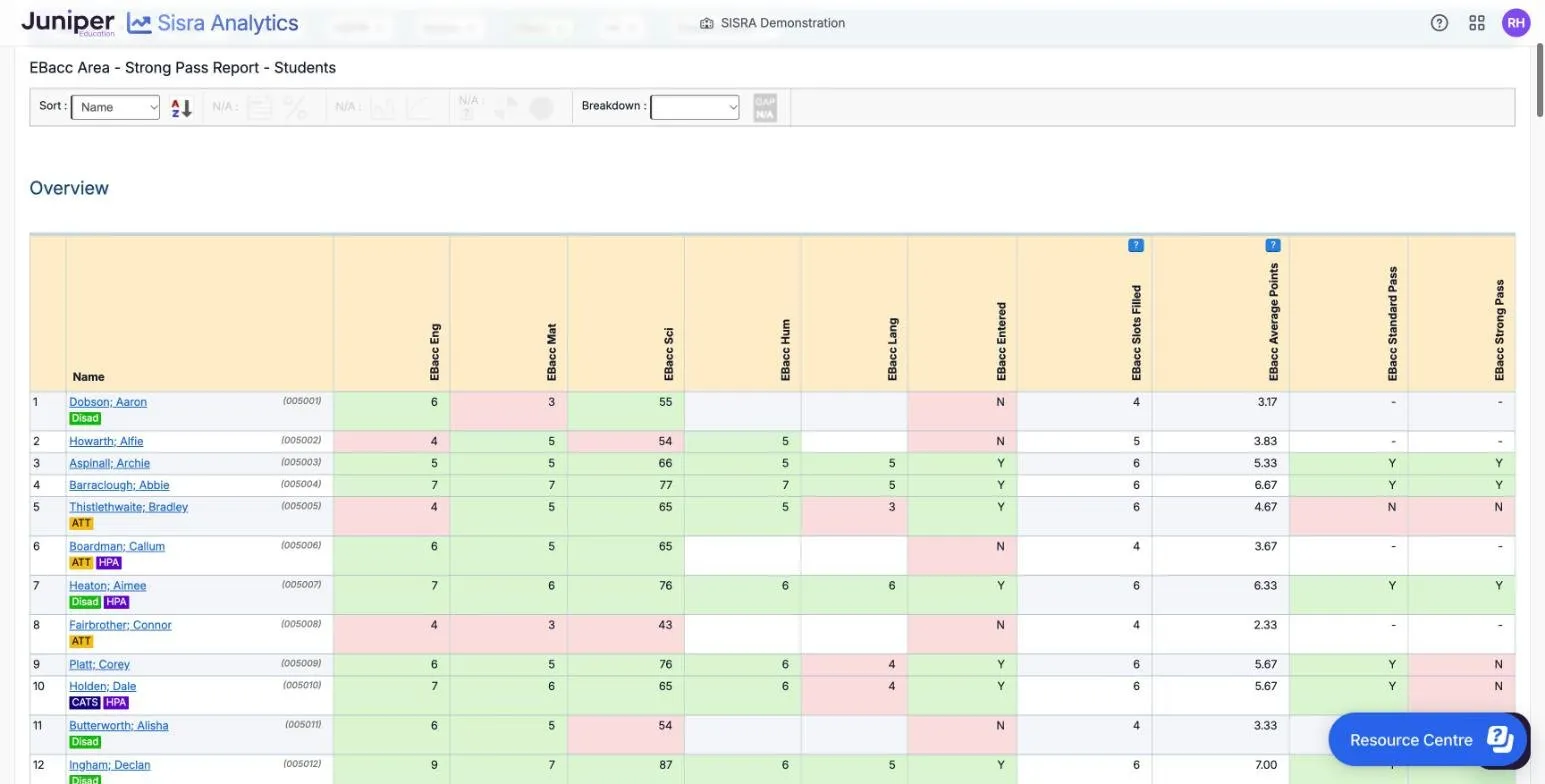1545x784 pixels.
Task: Open the Resource Centre button
Action: pos(1427,739)
